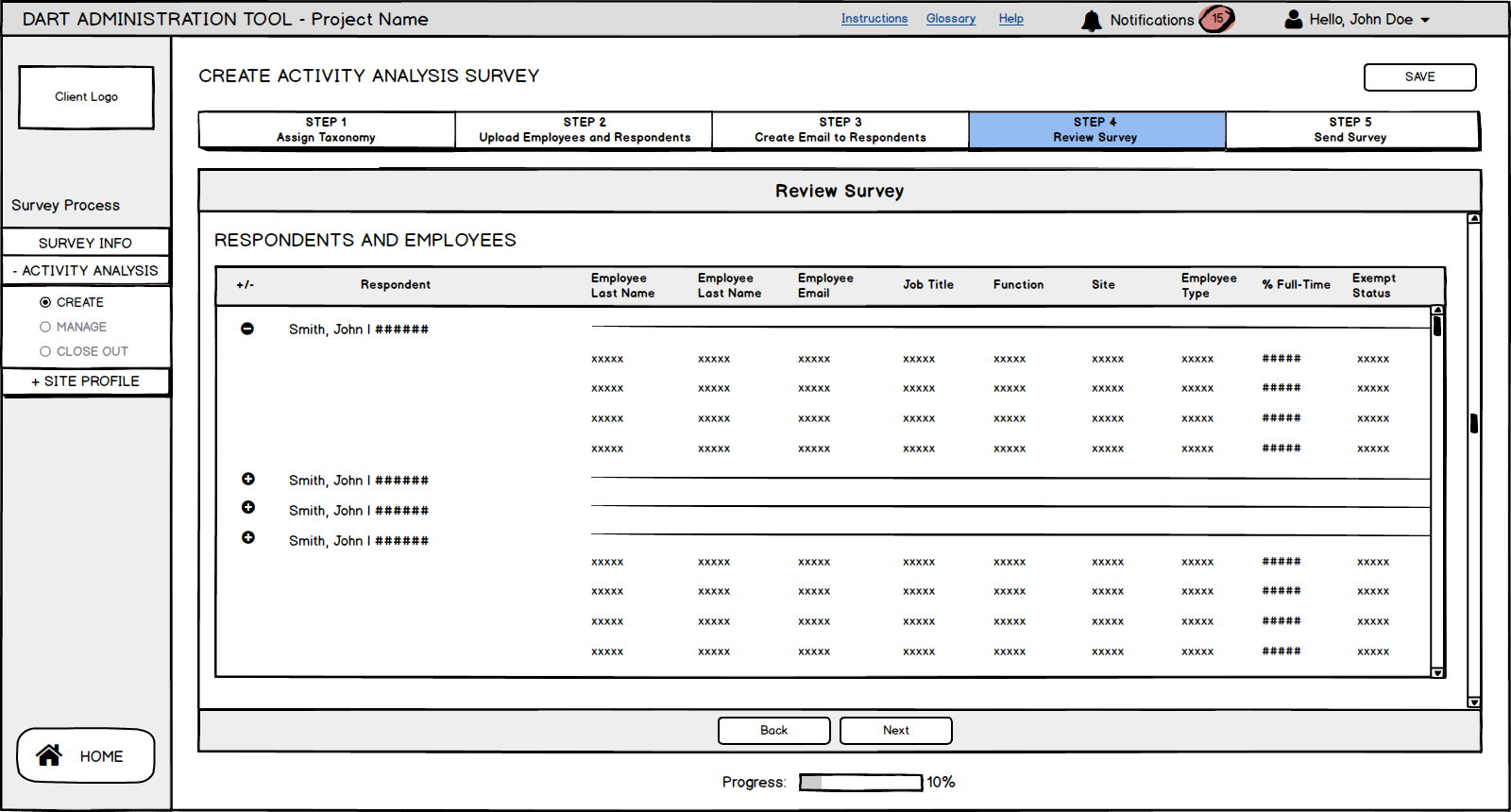Select the CLOSE OUT radio button
This screenshot has height=812, width=1511.
pos(45,351)
